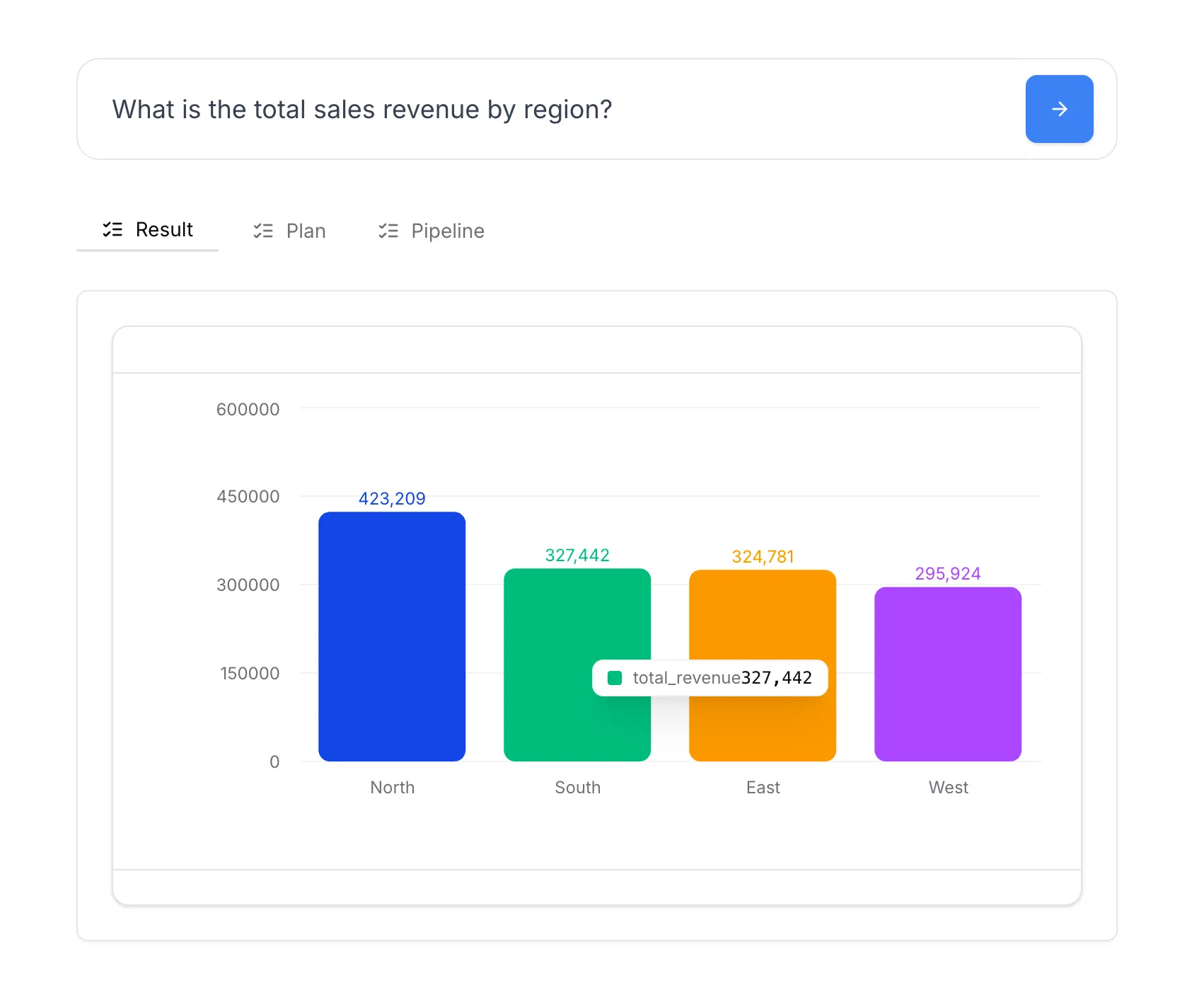The image size is (1204, 995).
Task: Select the blue North revenue bar
Action: click(x=392, y=637)
